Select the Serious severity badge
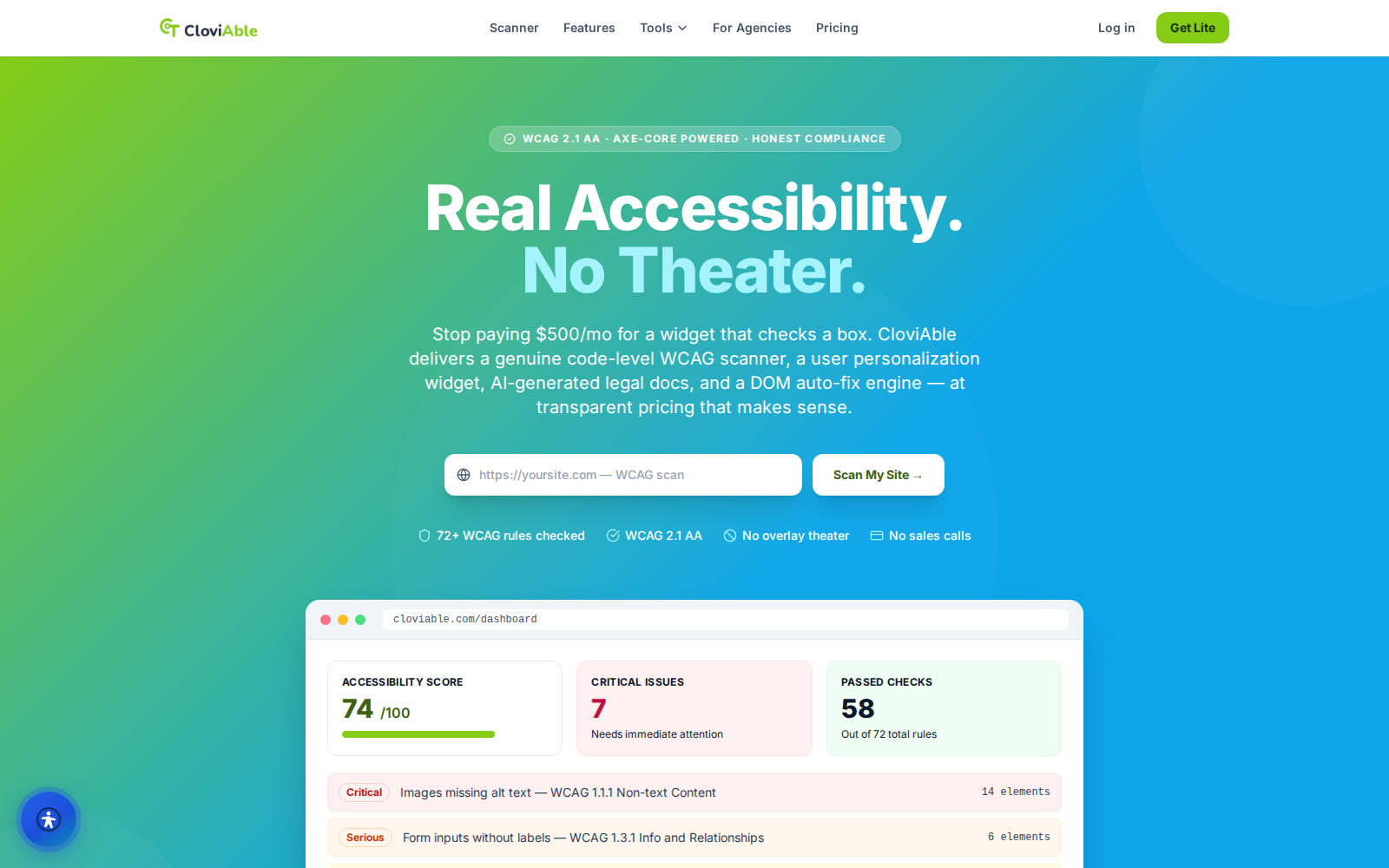Viewport: 1389px width, 868px height. coord(365,838)
